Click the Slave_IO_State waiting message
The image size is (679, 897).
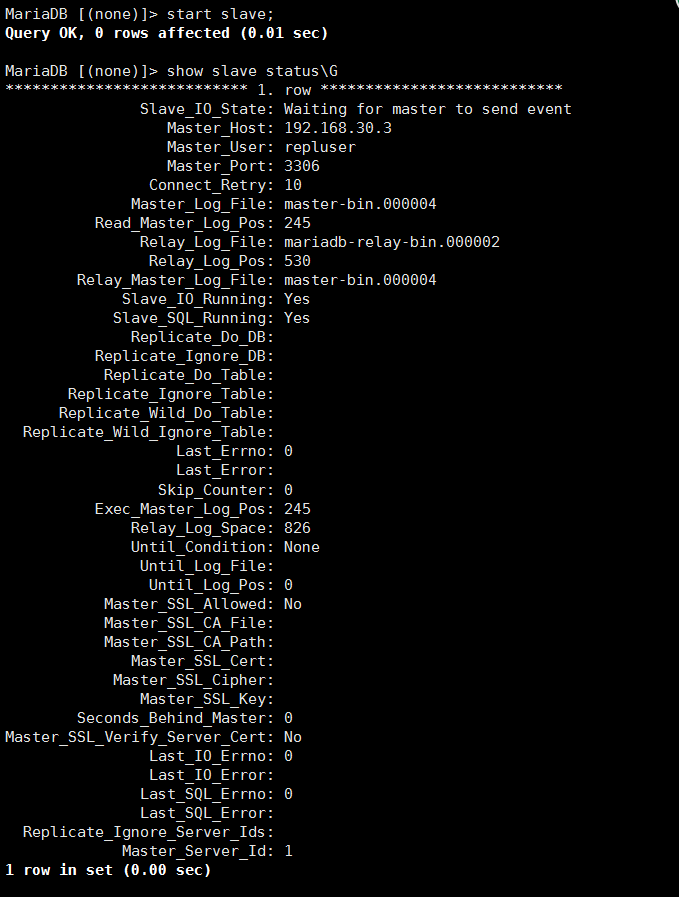pyautogui.click(x=427, y=109)
